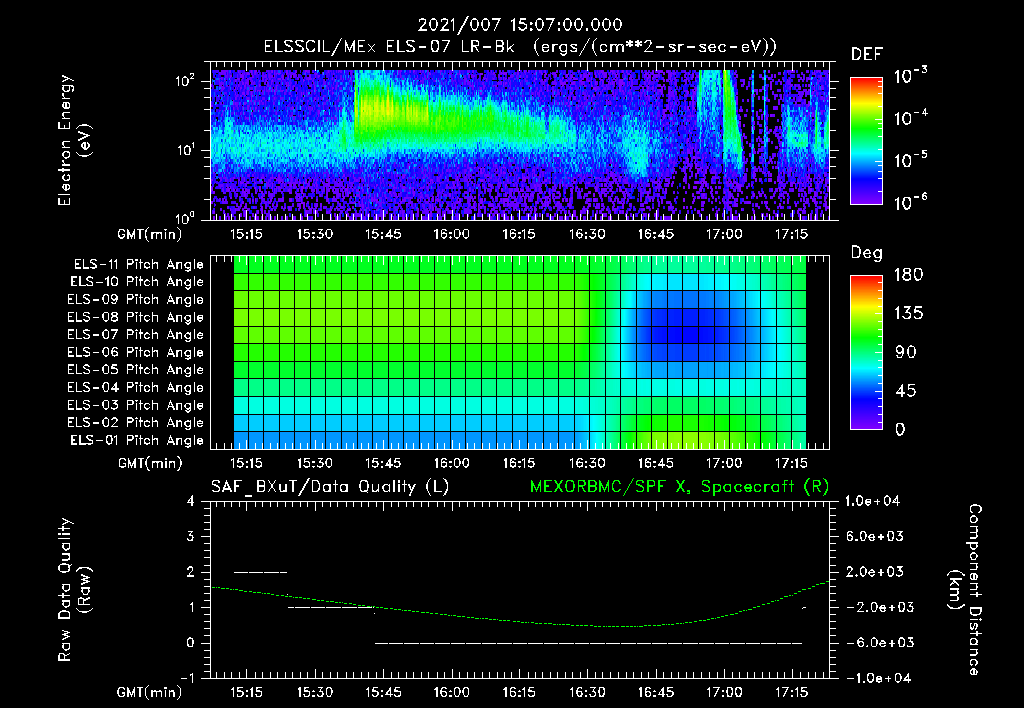Select the ELS-03 Pitch Angle row label
1024x708 pixels.
click(136, 405)
